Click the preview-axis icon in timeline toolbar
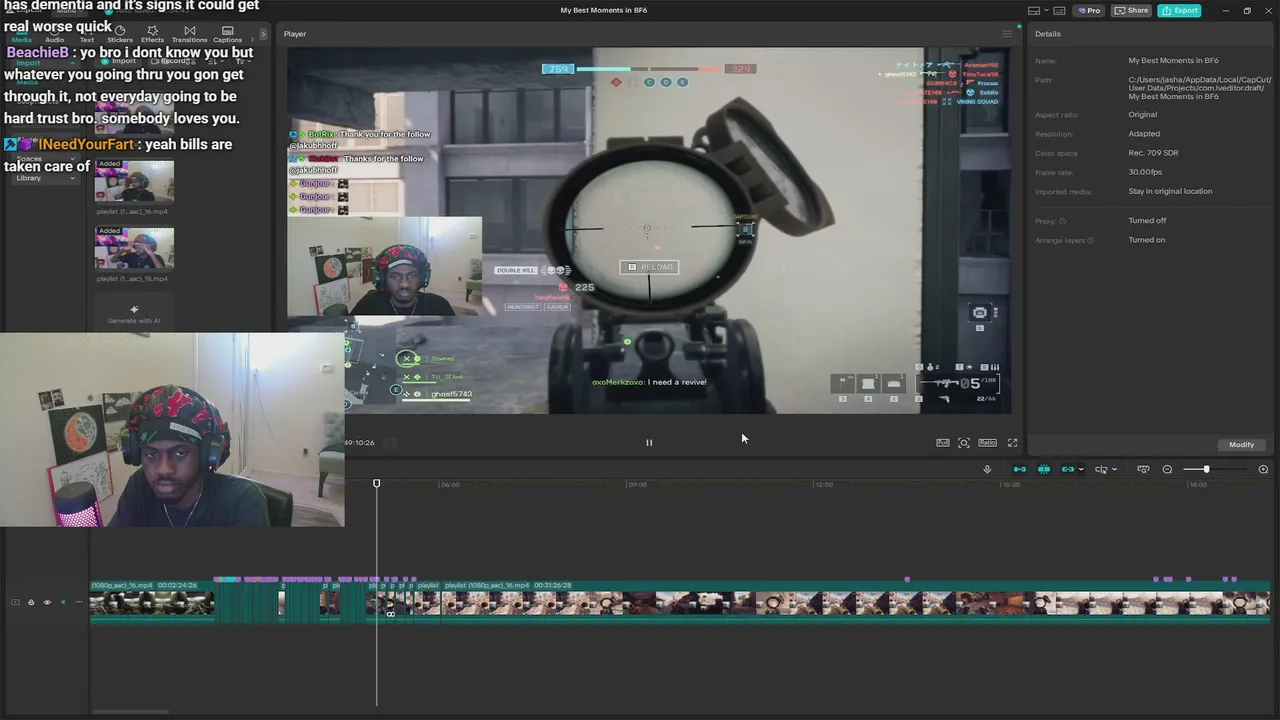This screenshot has width=1280, height=720. coord(1143,469)
